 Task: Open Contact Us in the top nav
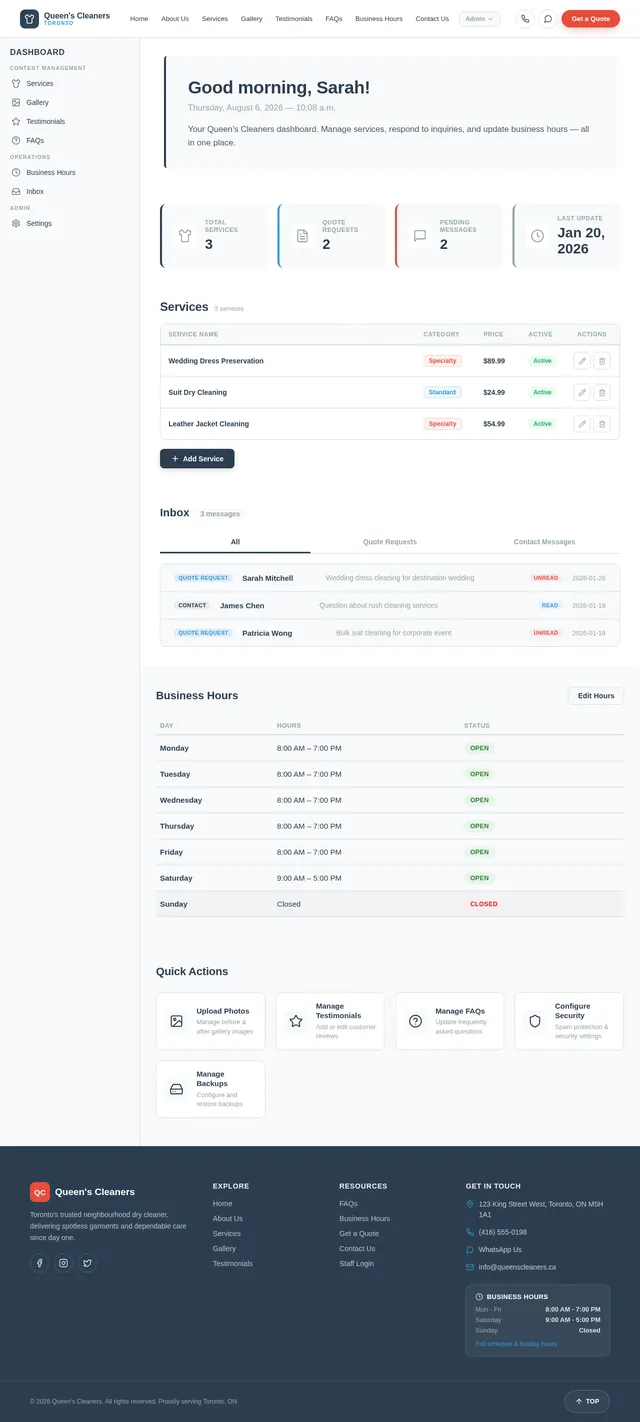click(x=432, y=19)
